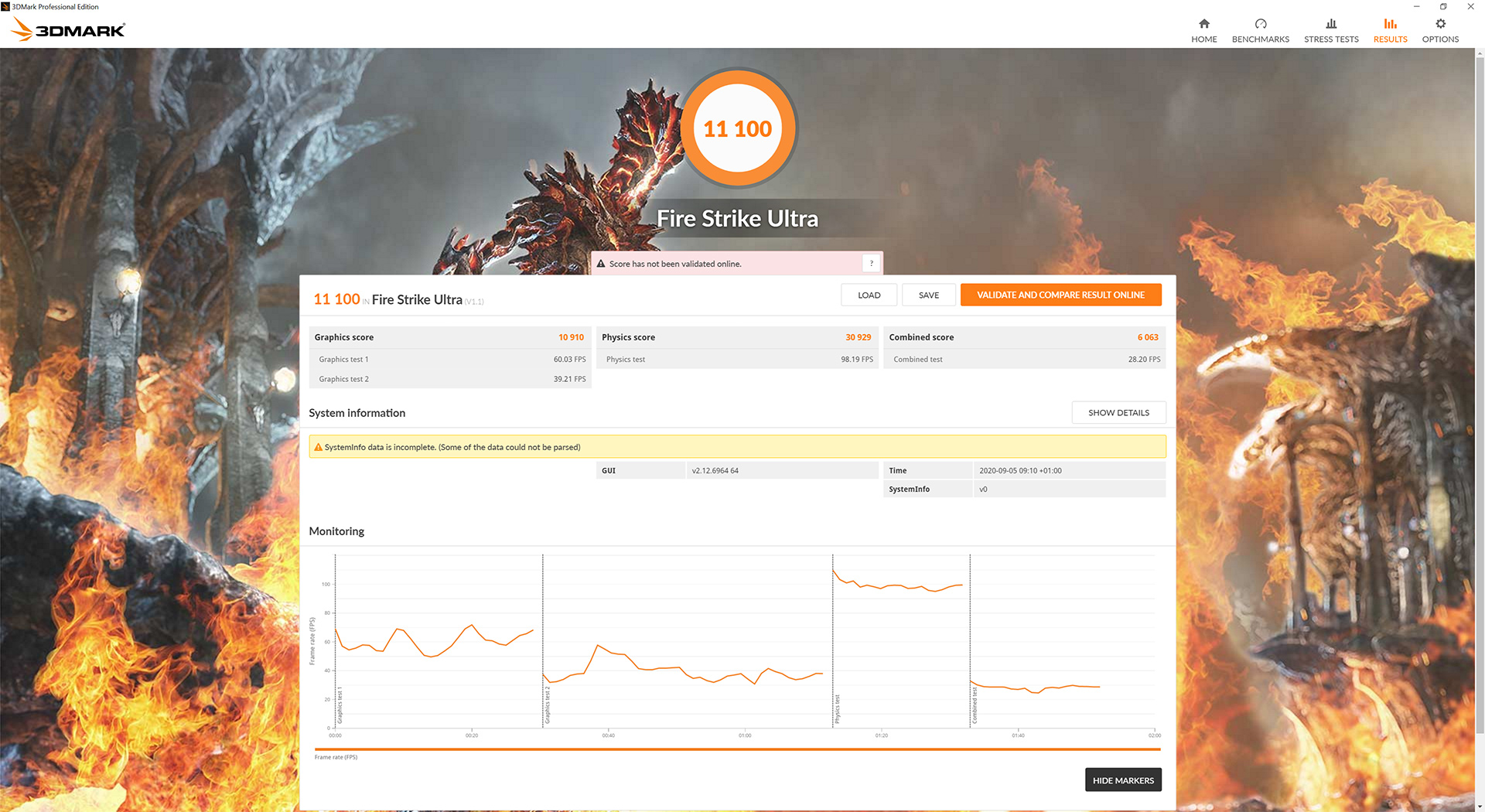Go to the Home icon
The width and height of the screenshot is (1485, 812).
(1203, 24)
